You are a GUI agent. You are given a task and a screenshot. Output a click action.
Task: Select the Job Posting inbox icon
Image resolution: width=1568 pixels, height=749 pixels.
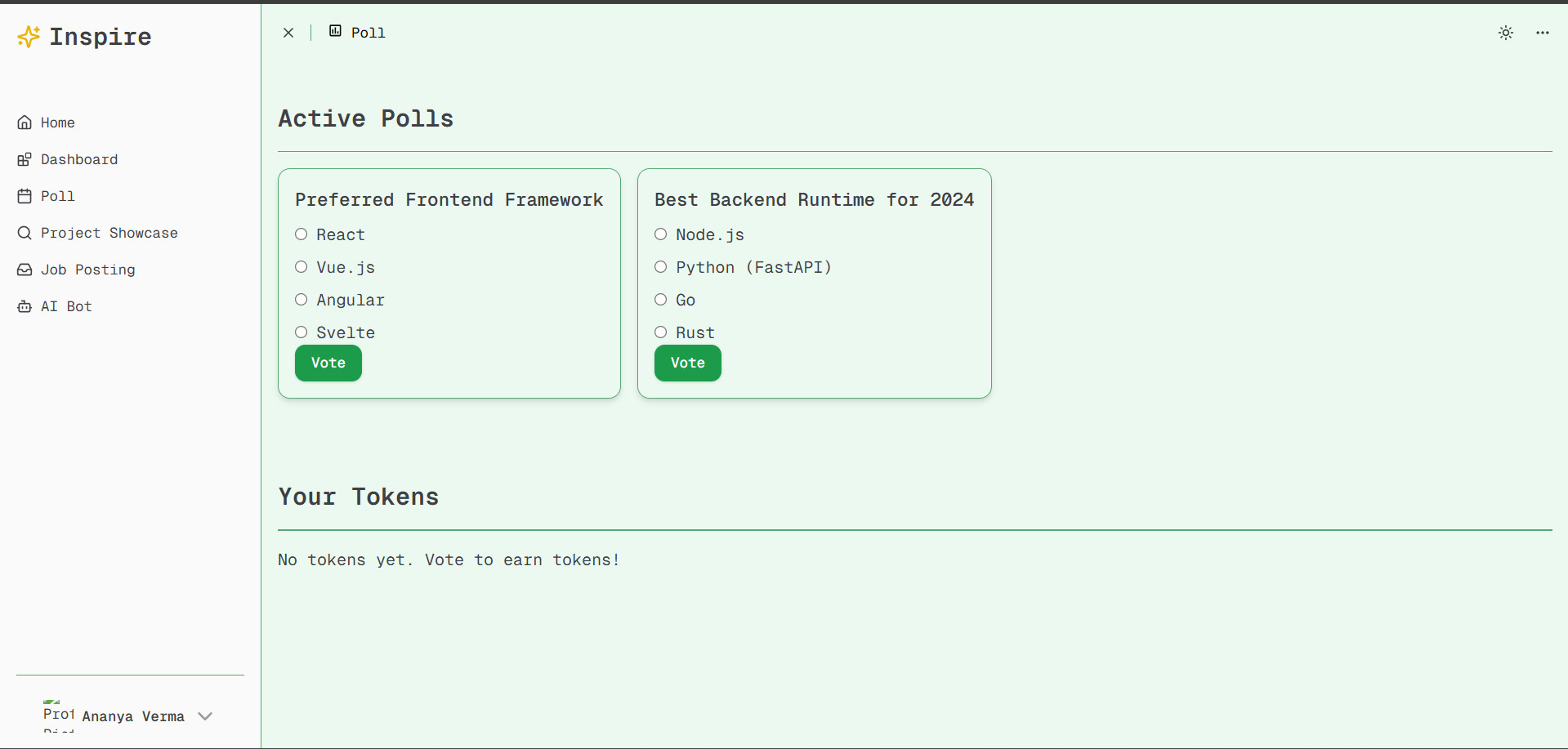click(x=25, y=270)
